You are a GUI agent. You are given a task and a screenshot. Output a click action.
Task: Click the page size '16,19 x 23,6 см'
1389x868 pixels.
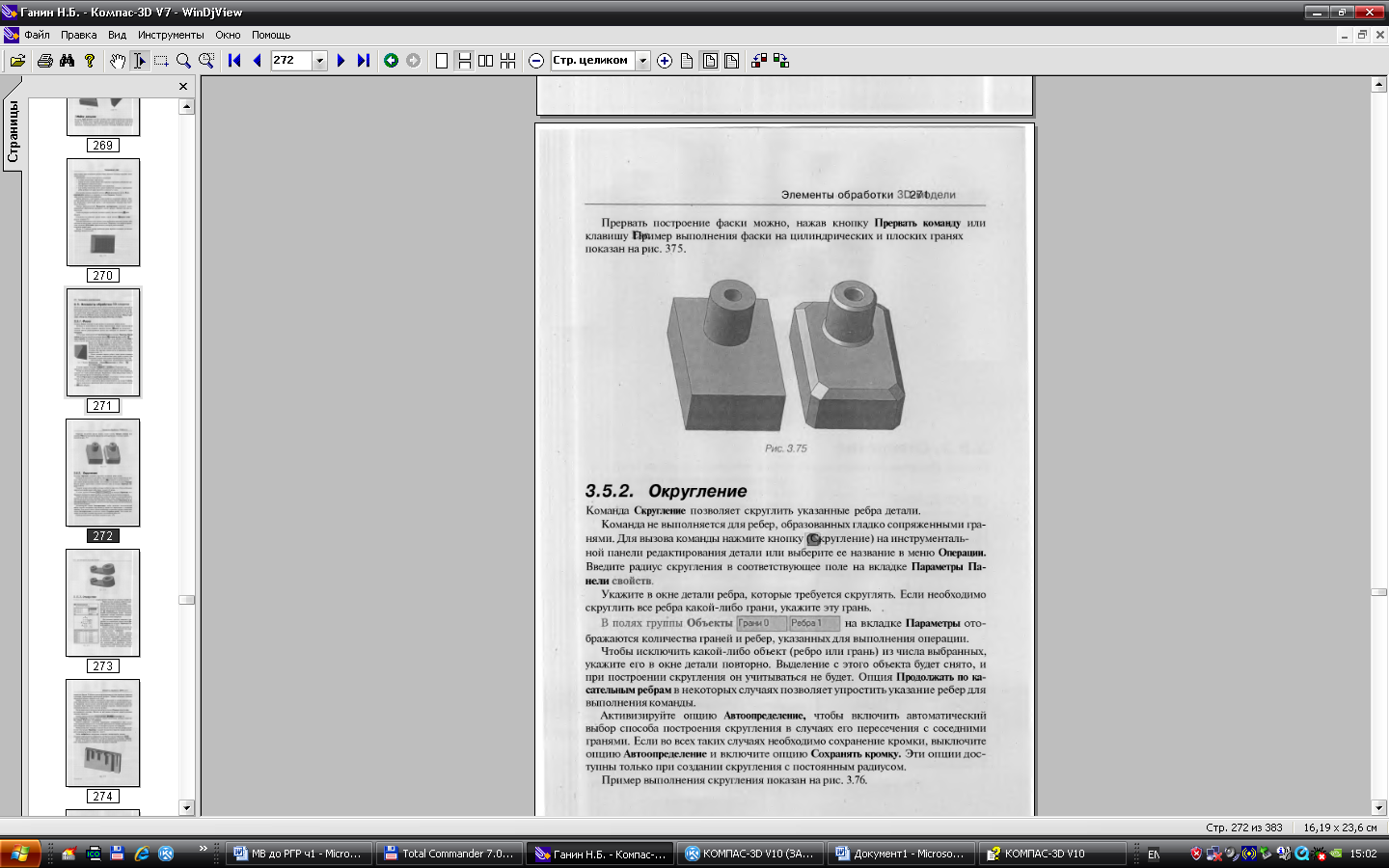point(1340,827)
